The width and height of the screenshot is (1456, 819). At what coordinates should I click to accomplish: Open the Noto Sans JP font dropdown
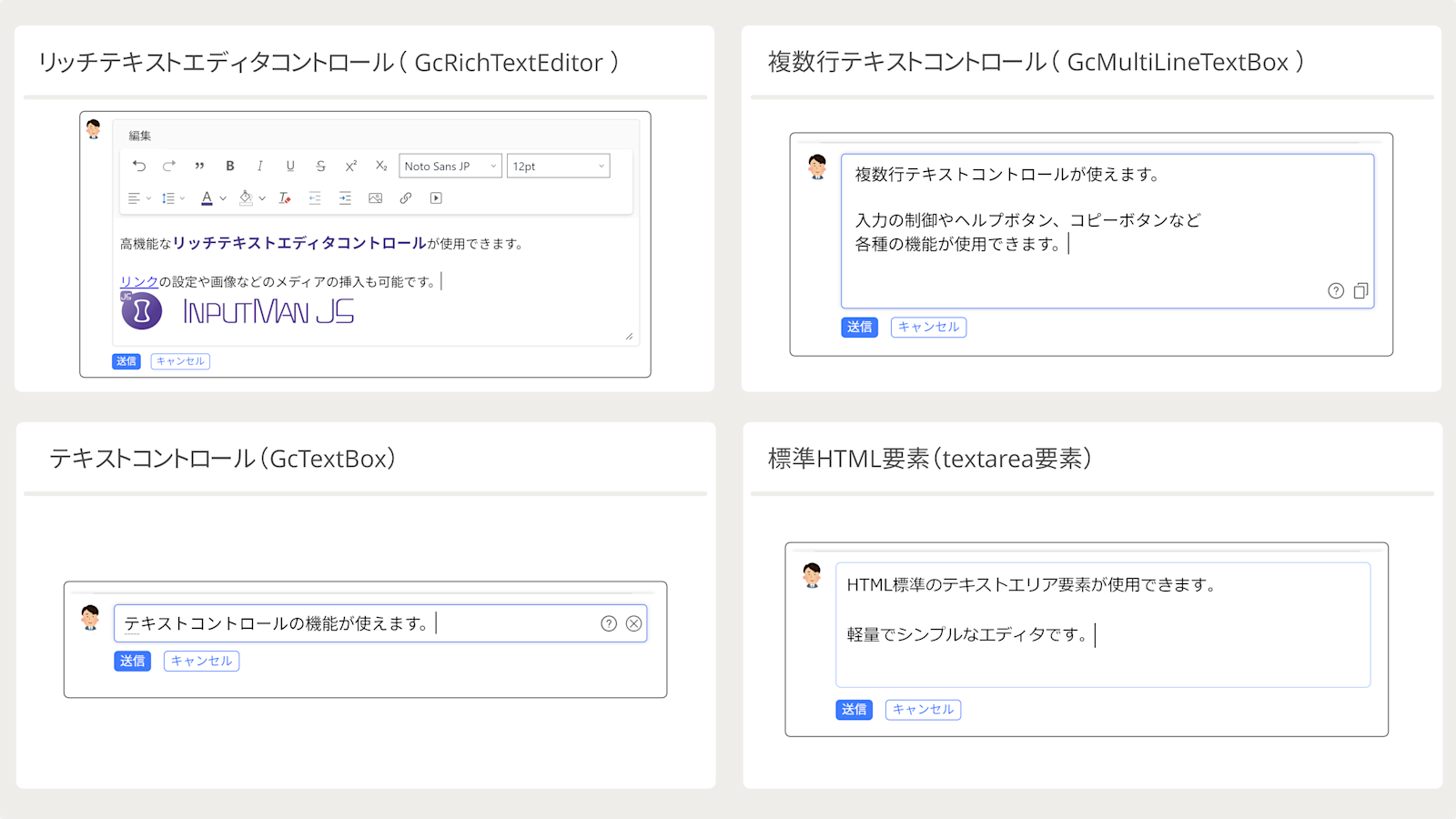click(x=450, y=166)
